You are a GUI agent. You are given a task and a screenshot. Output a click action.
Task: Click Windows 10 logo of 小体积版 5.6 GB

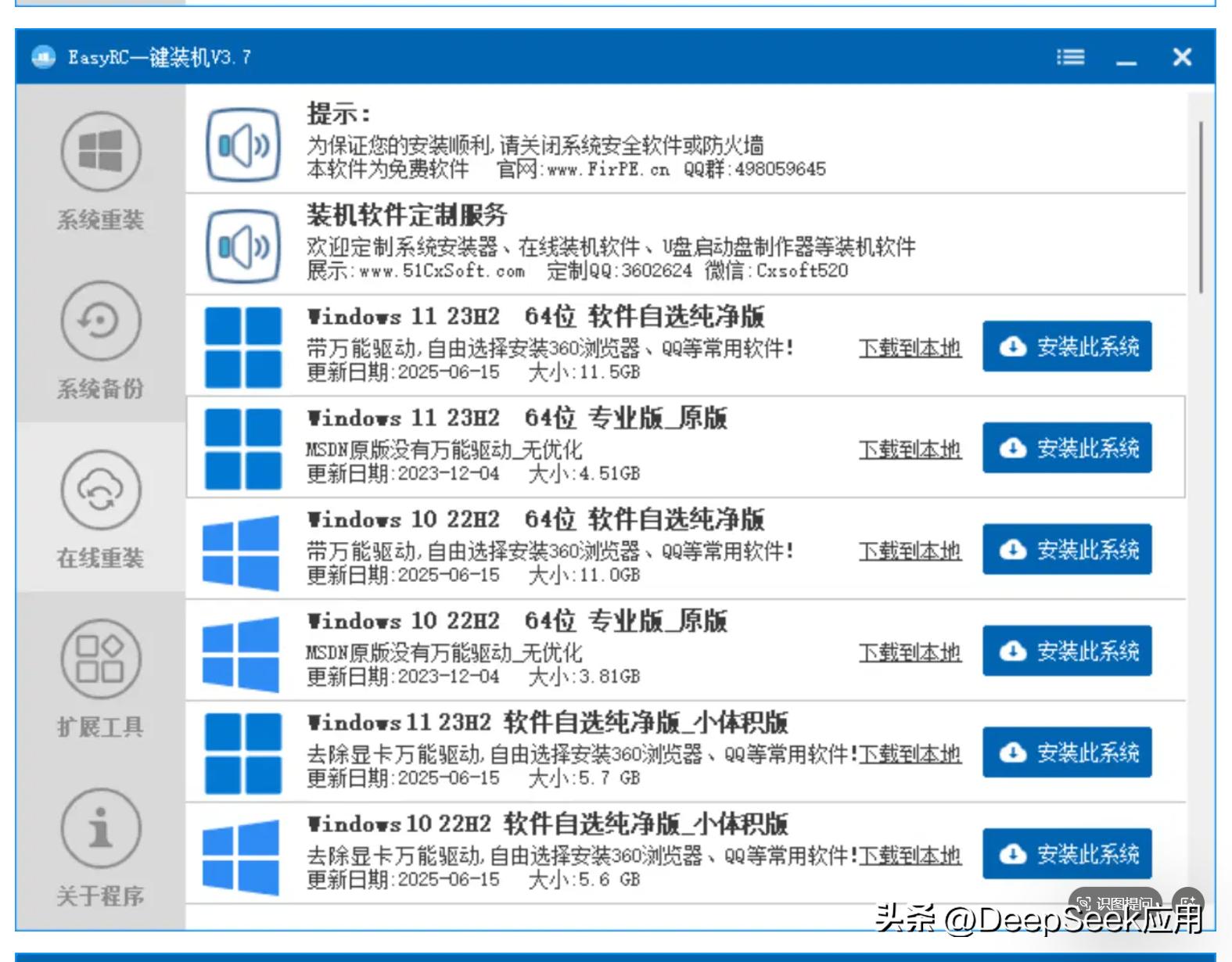click(241, 856)
